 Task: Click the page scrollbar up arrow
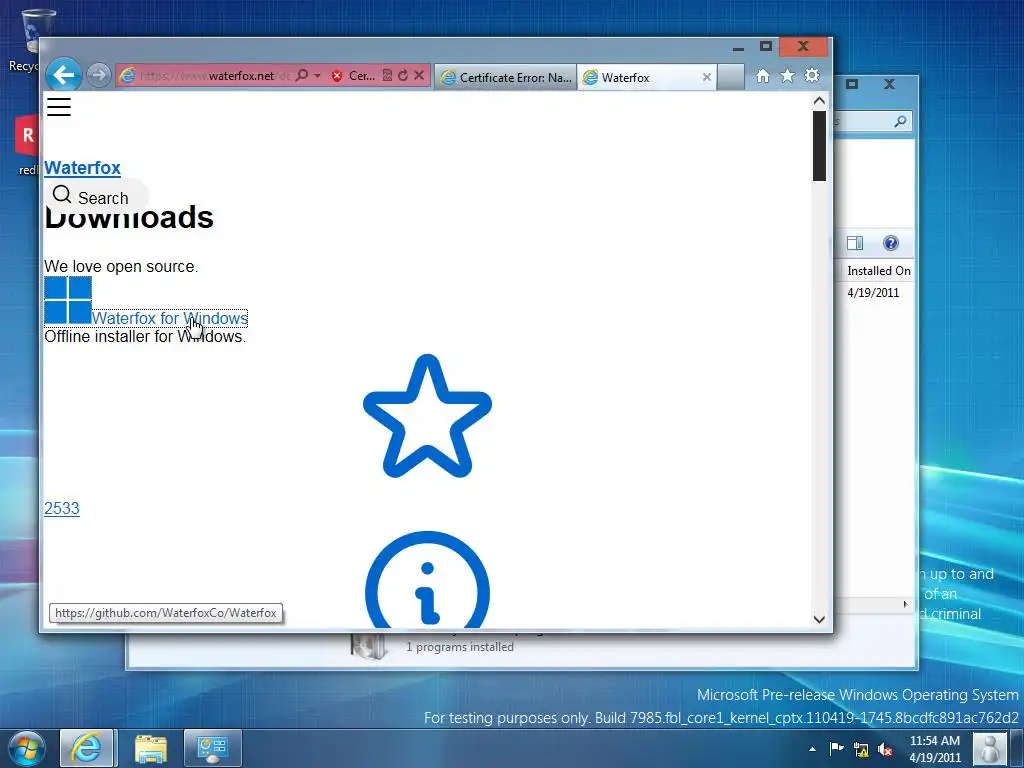819,101
